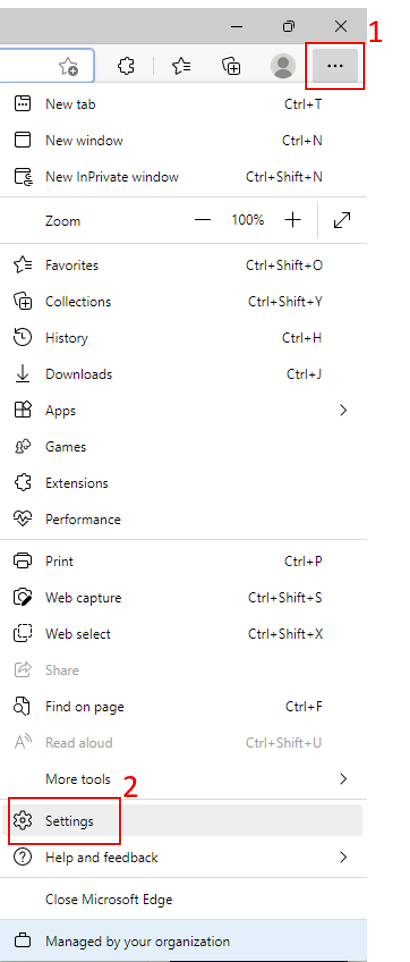
Task: Click the Extensions puzzle icon in toolbar
Action: (126, 66)
